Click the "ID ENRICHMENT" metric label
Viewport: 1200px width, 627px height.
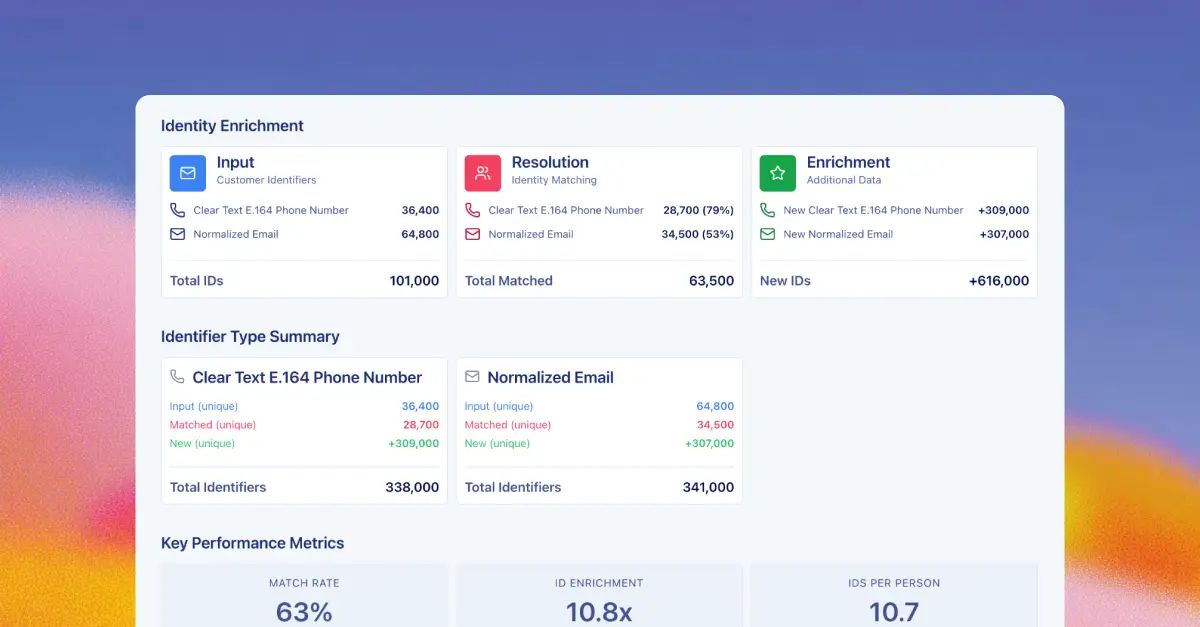(x=599, y=583)
